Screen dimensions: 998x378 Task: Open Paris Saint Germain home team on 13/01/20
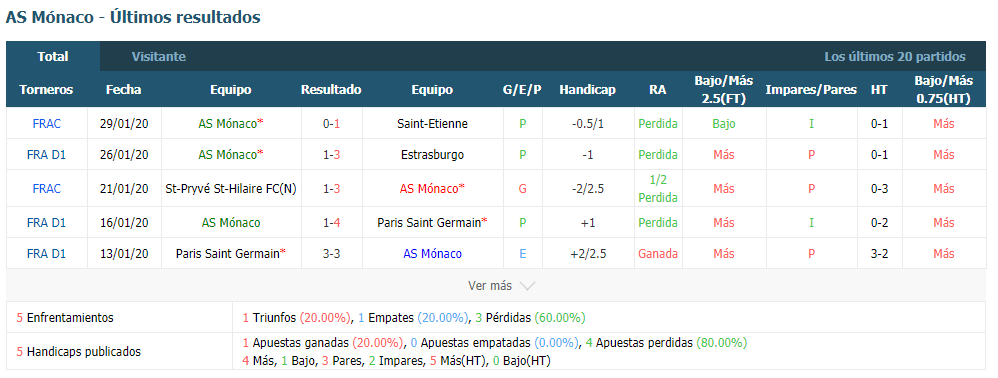230,253
